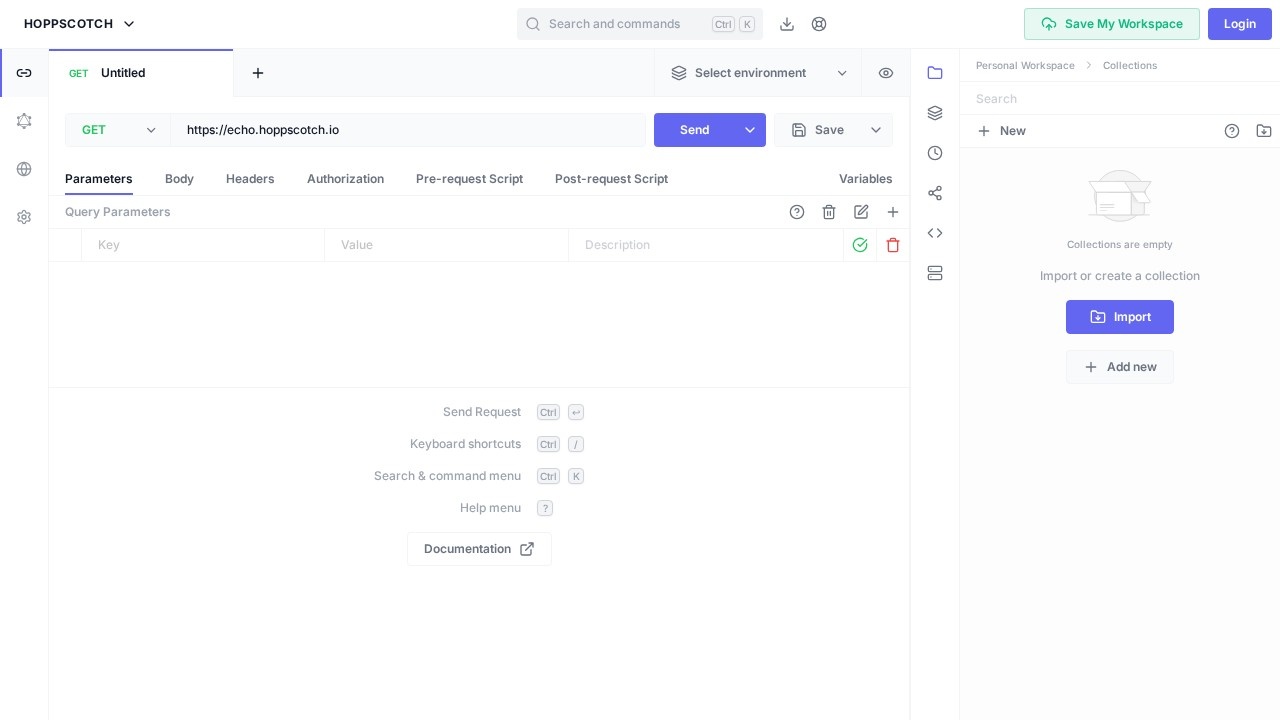The image size is (1280, 720).
Task: Click New in collections toolbar
Action: (1001, 131)
